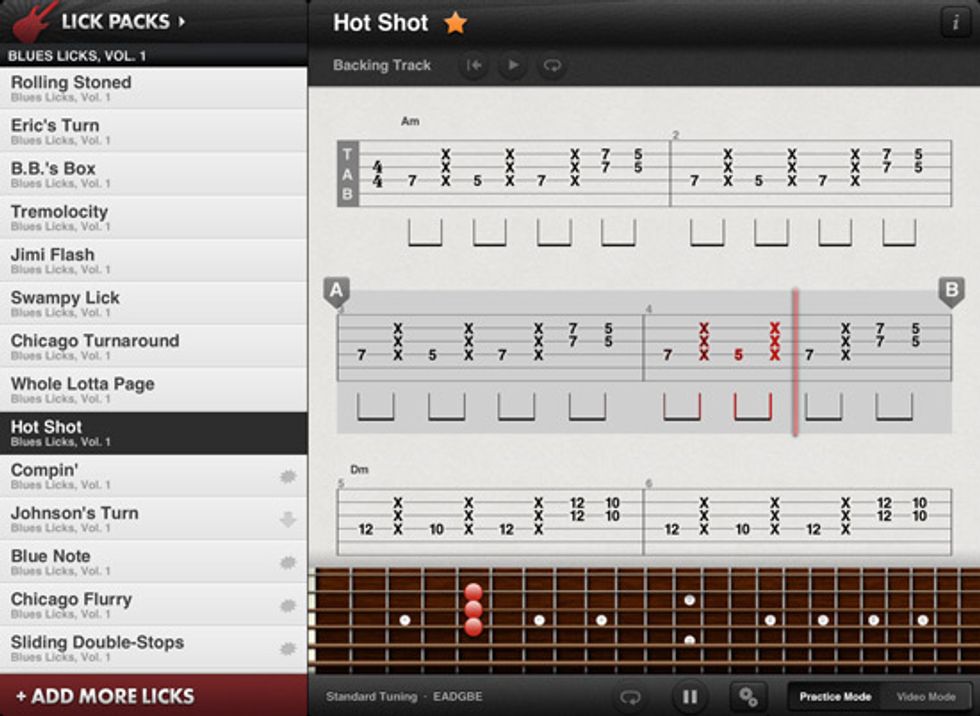Click the Add More Licks button
Image resolution: width=980 pixels, height=716 pixels.
click(105, 696)
